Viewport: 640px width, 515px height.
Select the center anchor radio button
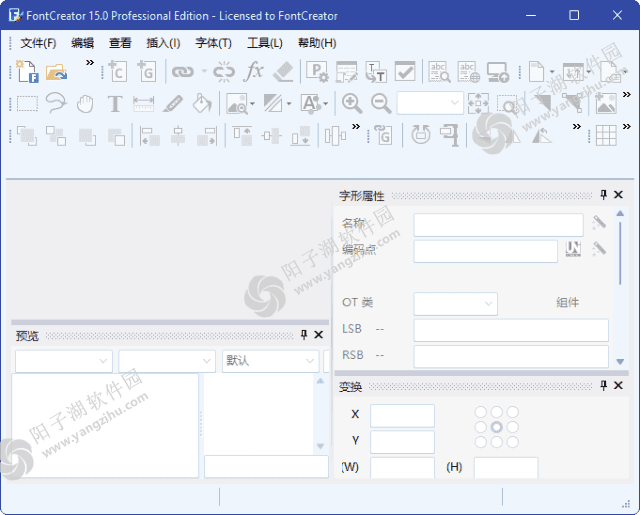pyautogui.click(x=496, y=427)
